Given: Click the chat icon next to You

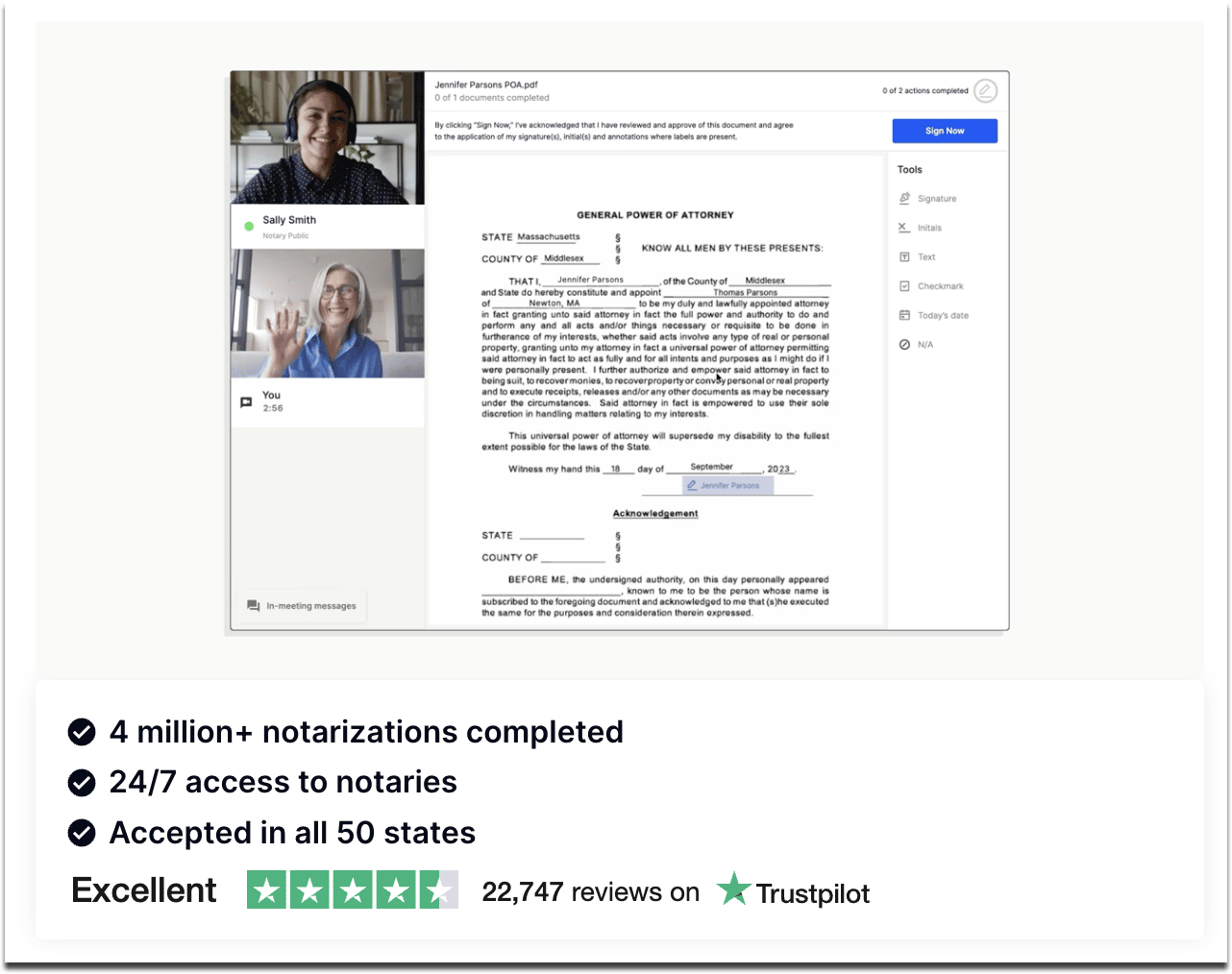Looking at the screenshot, I should [x=246, y=402].
